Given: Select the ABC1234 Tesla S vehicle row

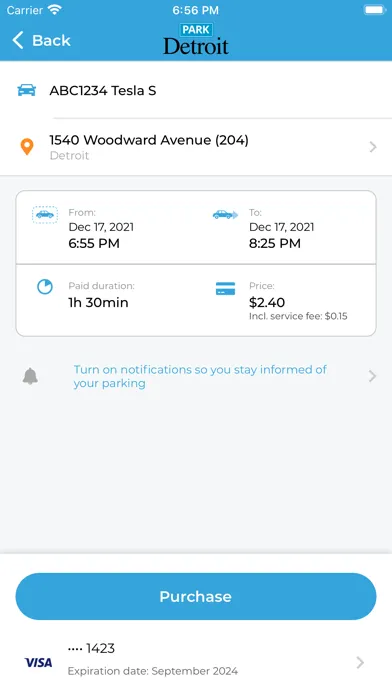Looking at the screenshot, I should (x=196, y=91).
